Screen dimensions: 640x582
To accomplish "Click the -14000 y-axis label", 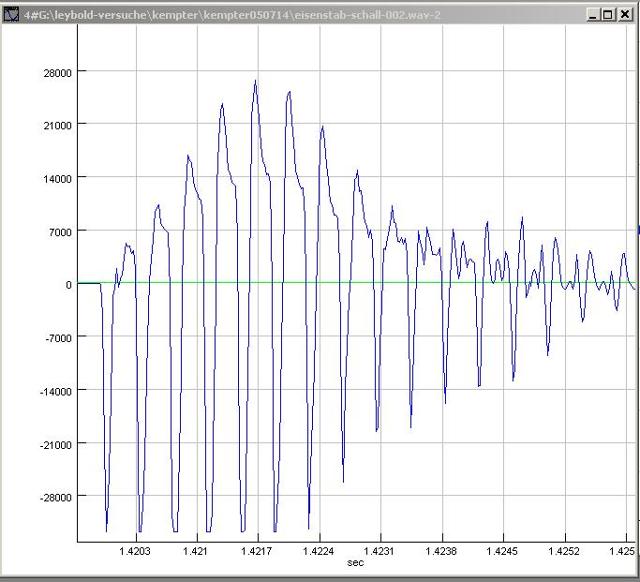I will (56, 391).
